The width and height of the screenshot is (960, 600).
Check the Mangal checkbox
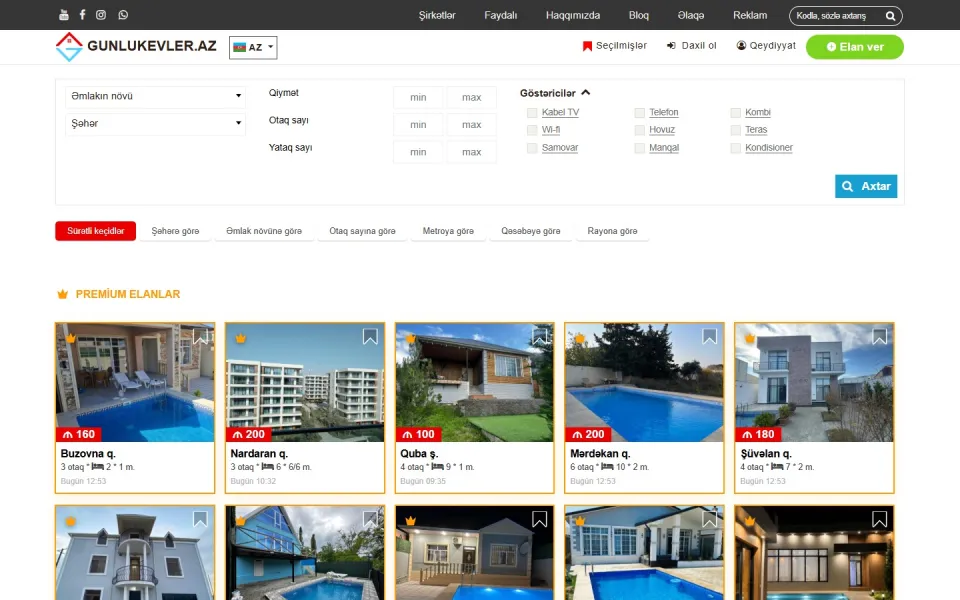coord(640,148)
